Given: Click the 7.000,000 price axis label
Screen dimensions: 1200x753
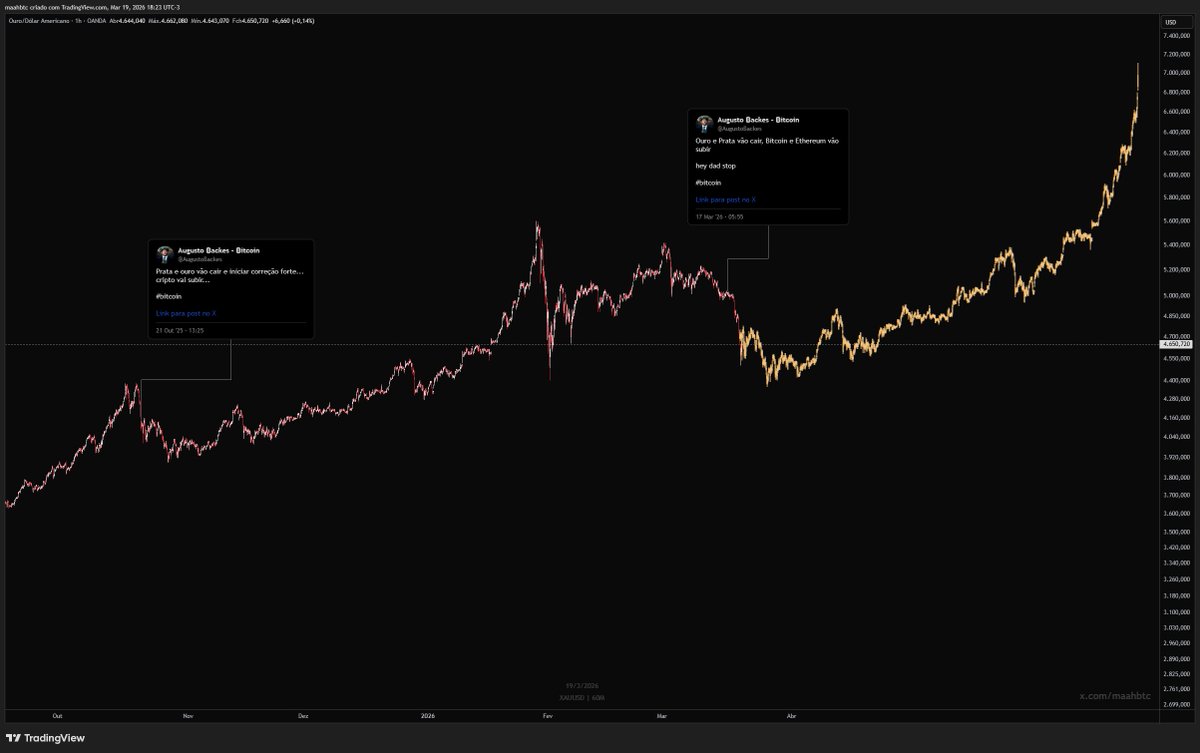Looking at the screenshot, I should point(1175,73).
